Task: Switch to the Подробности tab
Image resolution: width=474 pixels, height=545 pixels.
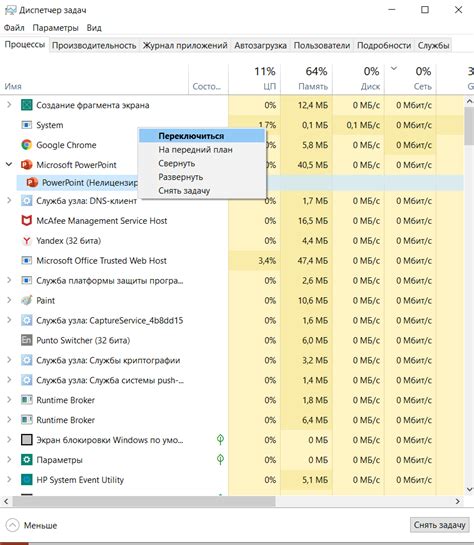Action: 384,46
